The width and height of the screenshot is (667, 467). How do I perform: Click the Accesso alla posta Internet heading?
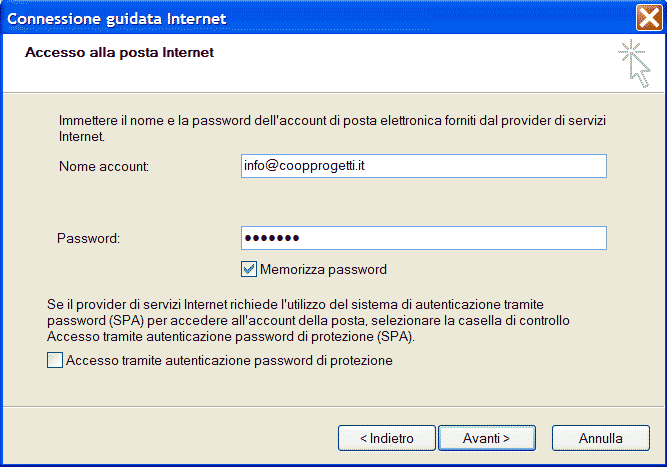119,52
